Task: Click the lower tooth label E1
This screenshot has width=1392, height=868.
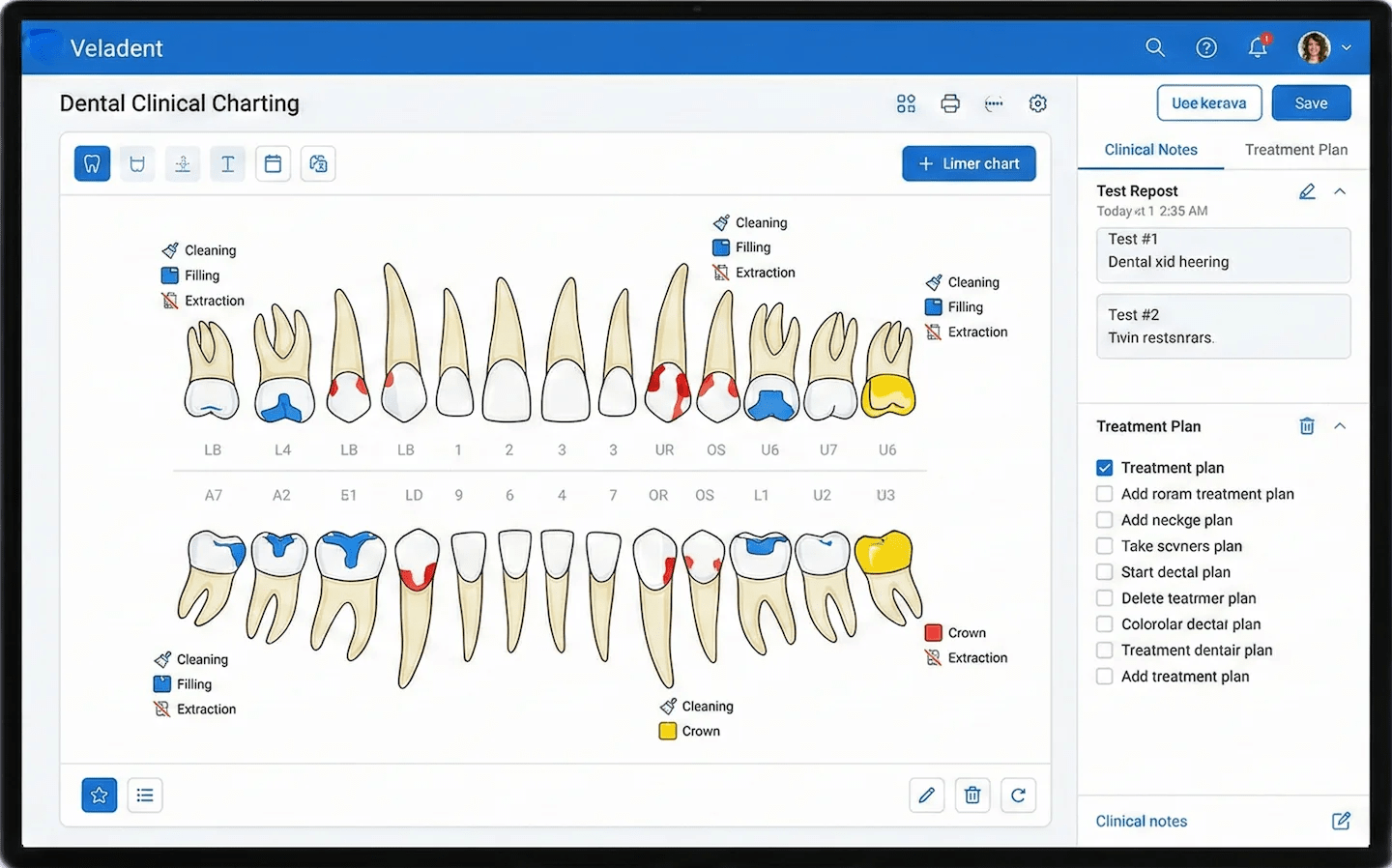Action: [349, 495]
